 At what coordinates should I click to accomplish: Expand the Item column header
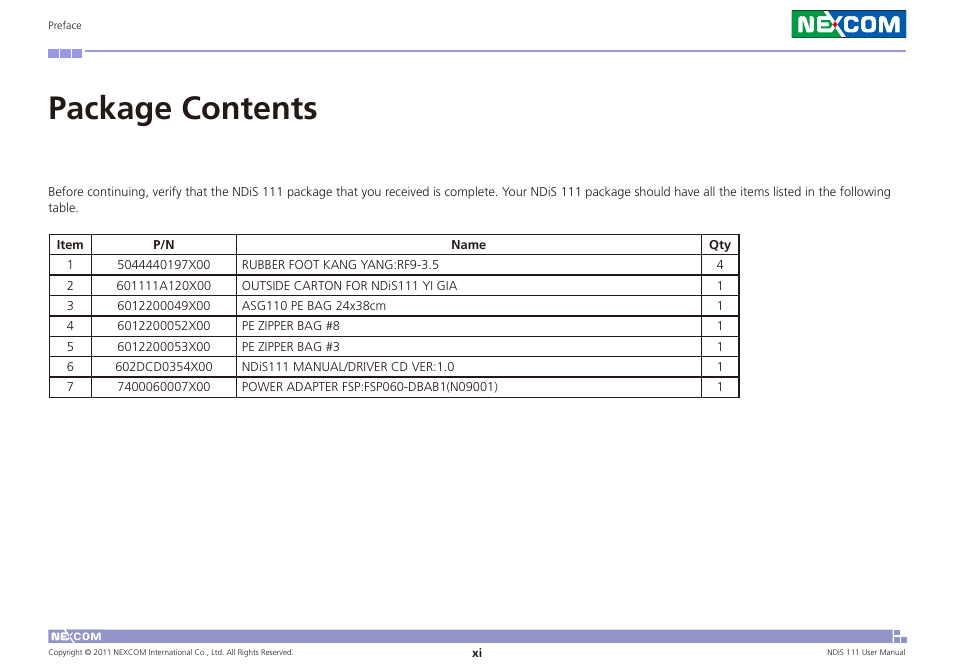point(70,244)
